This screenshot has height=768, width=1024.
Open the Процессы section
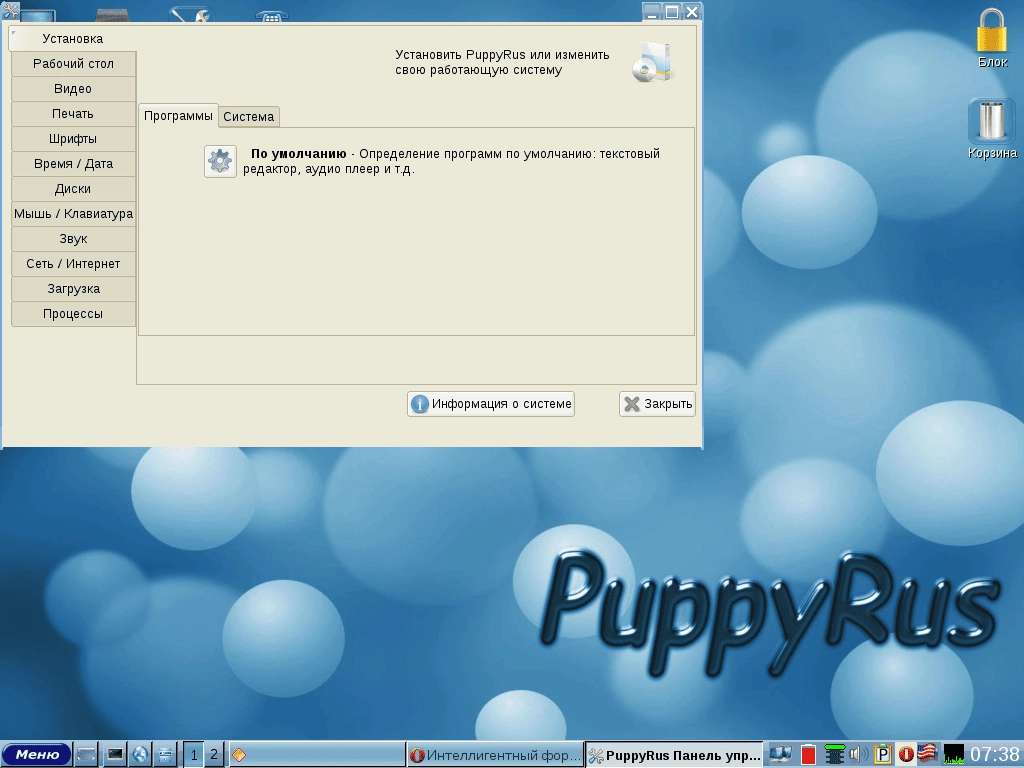point(73,314)
